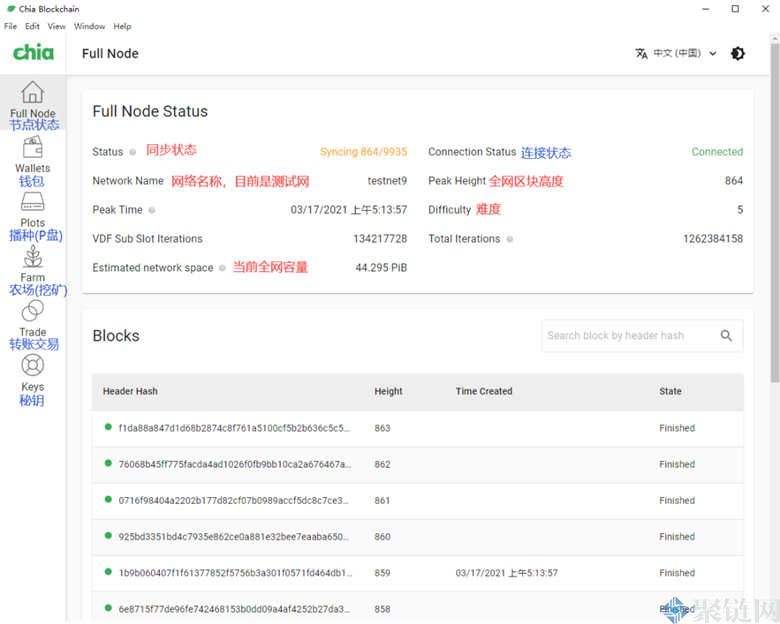This screenshot has height=624, width=780.
Task: Click the 1262384158 total iterations value
Action: pos(713,239)
